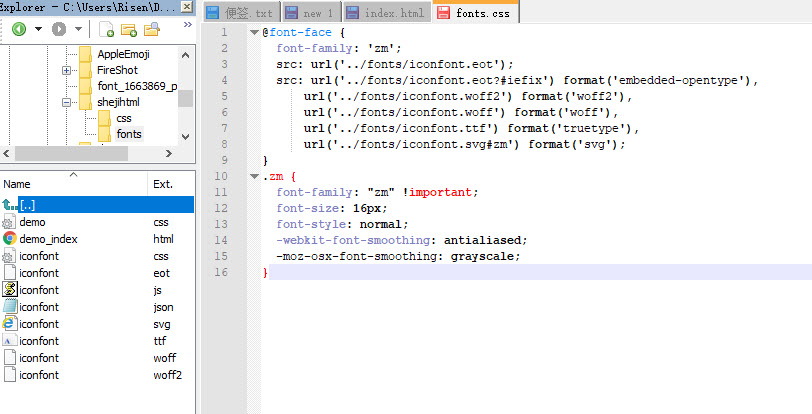Select the Chrome icon for demo_index
The image size is (812, 414).
pos(9,239)
